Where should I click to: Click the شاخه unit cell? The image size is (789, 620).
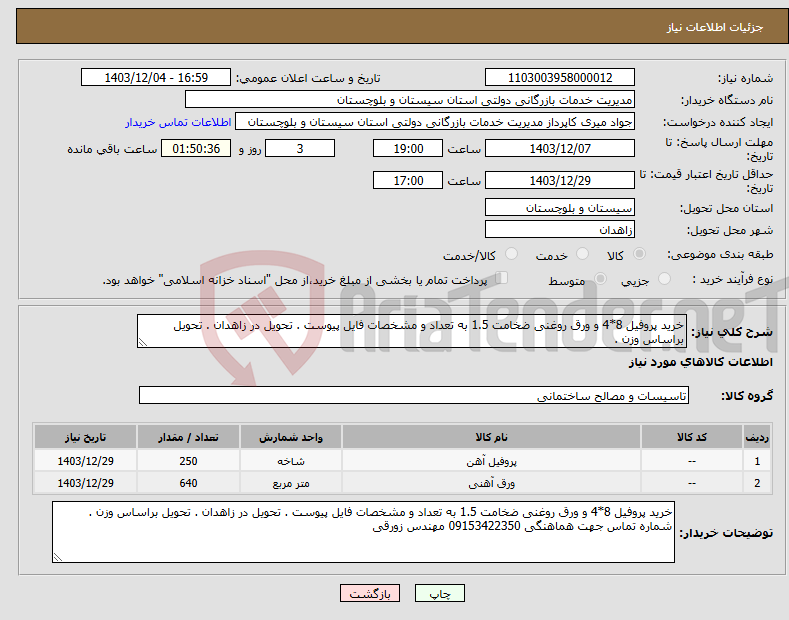[291, 460]
